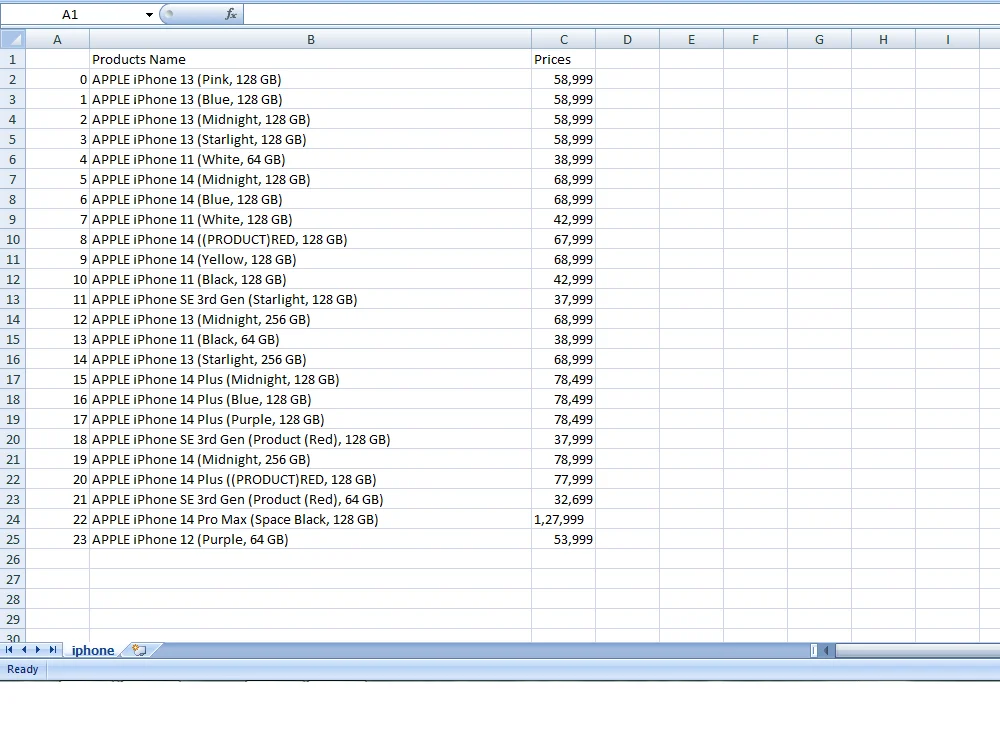The image size is (1000, 750).
Task: Select column C header
Action: [564, 40]
